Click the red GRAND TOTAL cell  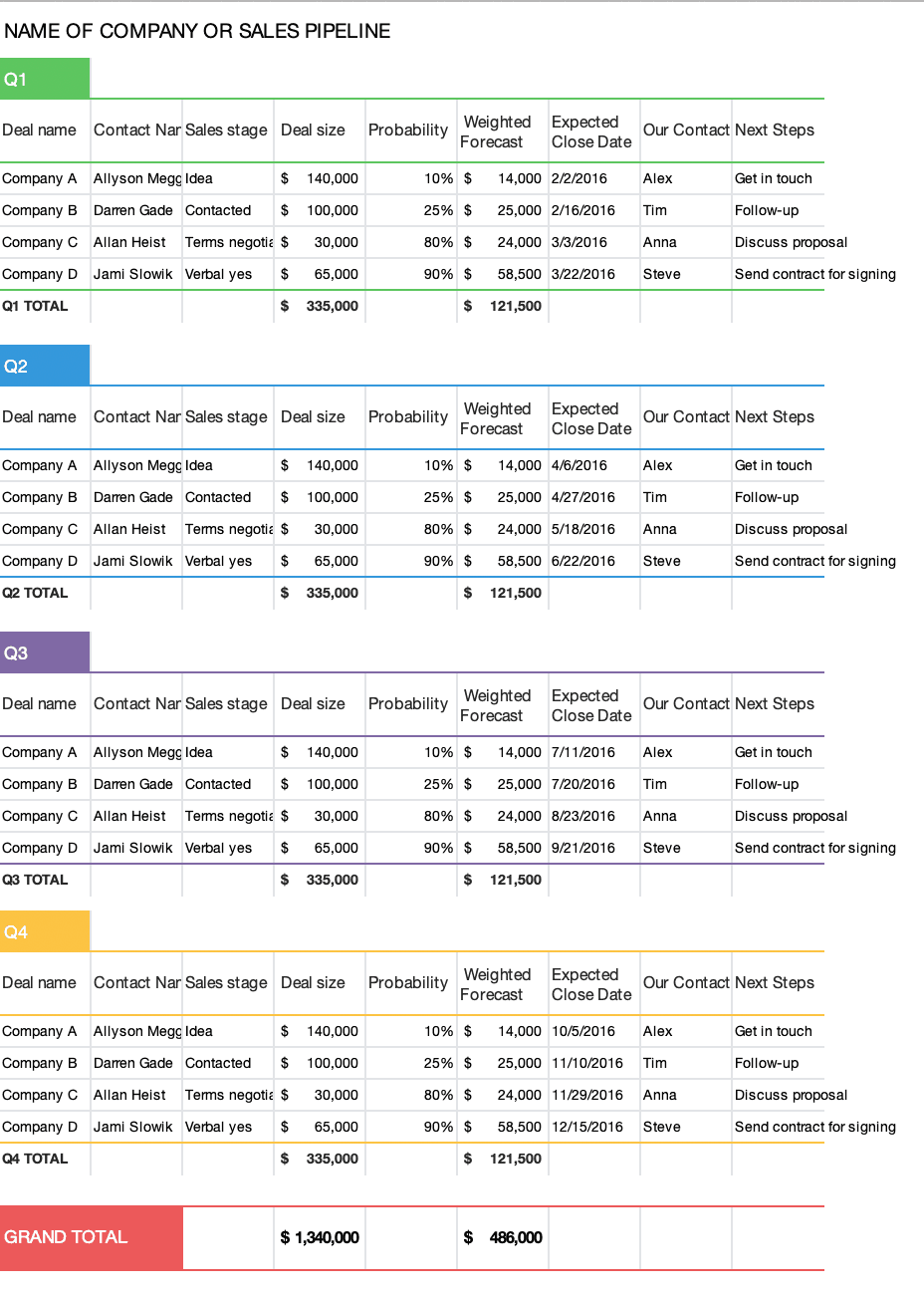91,1237
